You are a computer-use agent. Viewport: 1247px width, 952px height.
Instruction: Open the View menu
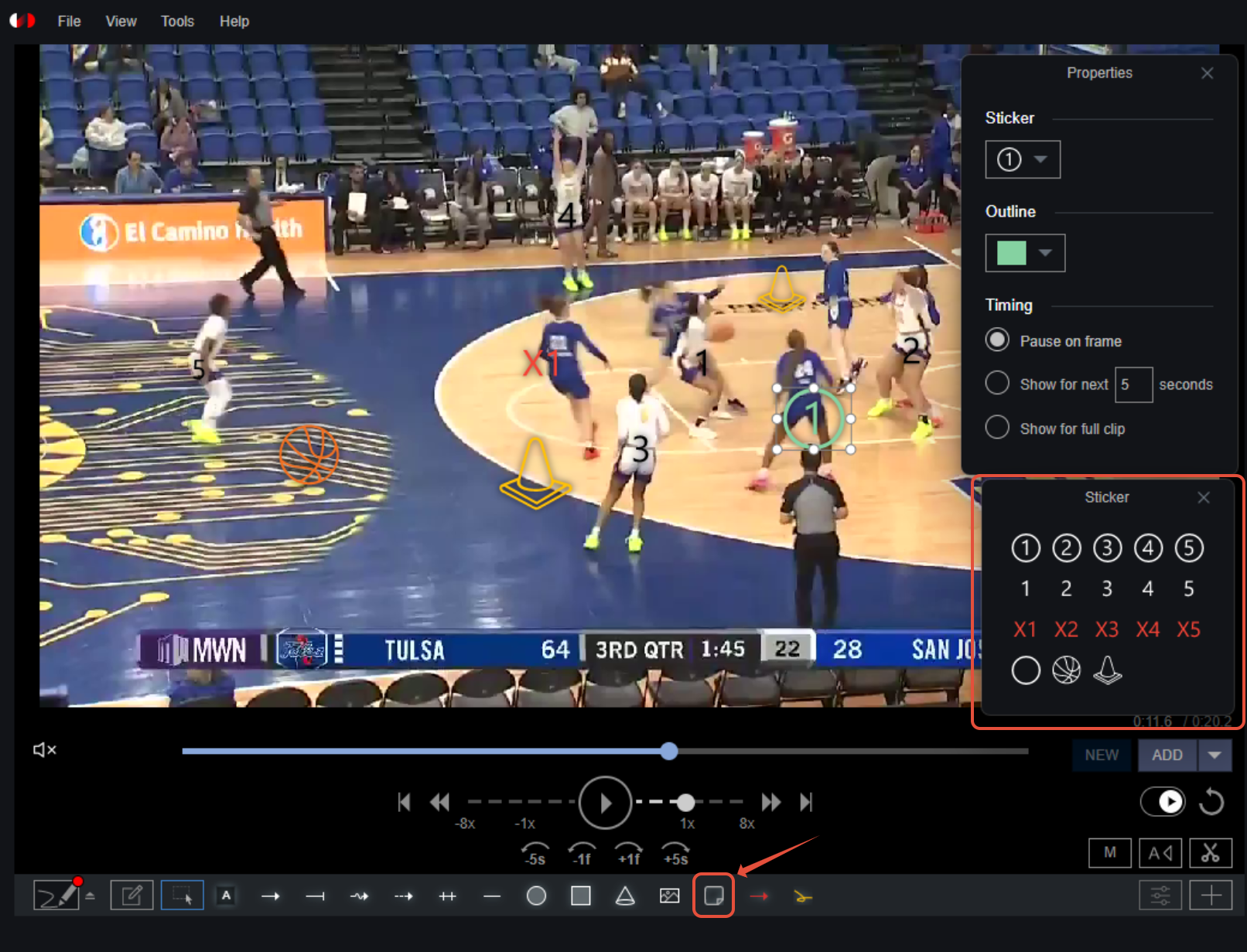[x=121, y=21]
